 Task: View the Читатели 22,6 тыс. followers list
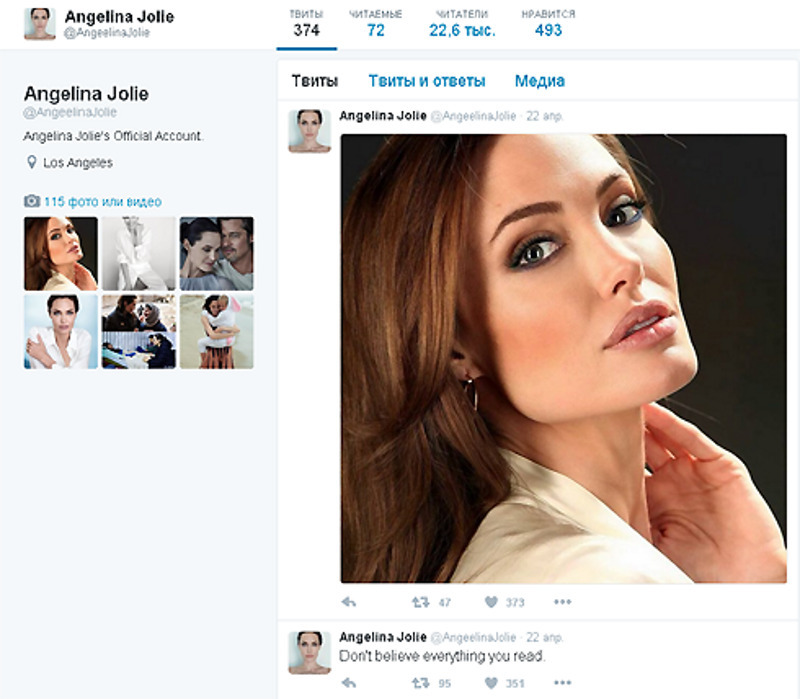pyautogui.click(x=463, y=24)
